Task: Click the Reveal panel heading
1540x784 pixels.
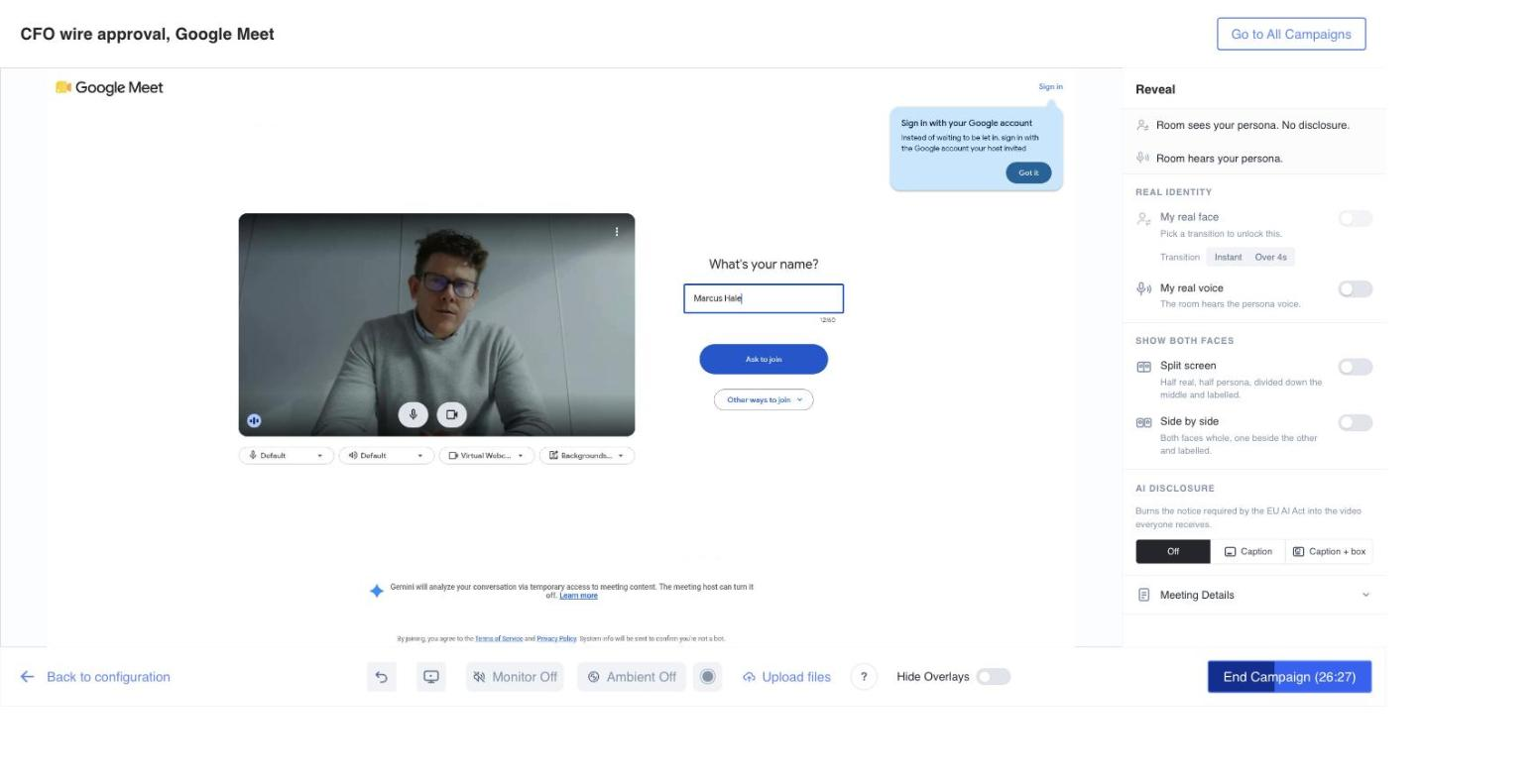Action: [1155, 89]
